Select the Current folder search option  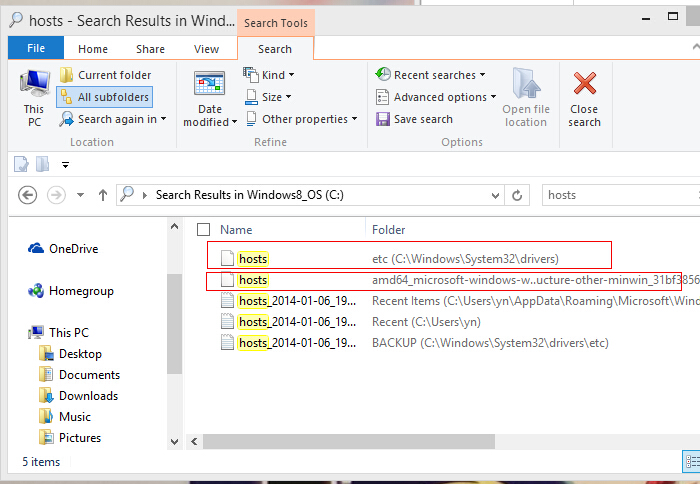pos(105,75)
